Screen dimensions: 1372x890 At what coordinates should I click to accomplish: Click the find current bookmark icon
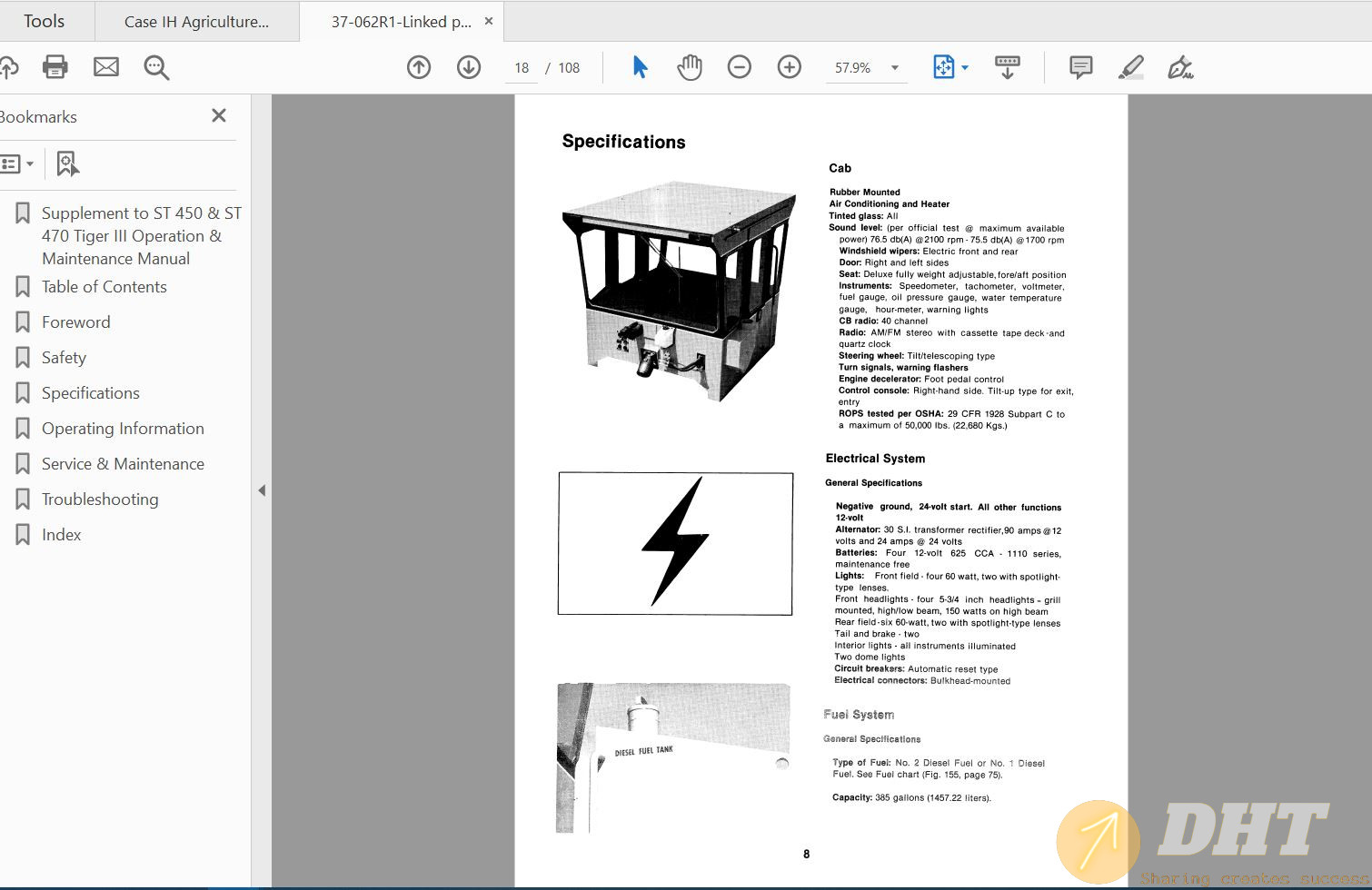[x=68, y=164]
